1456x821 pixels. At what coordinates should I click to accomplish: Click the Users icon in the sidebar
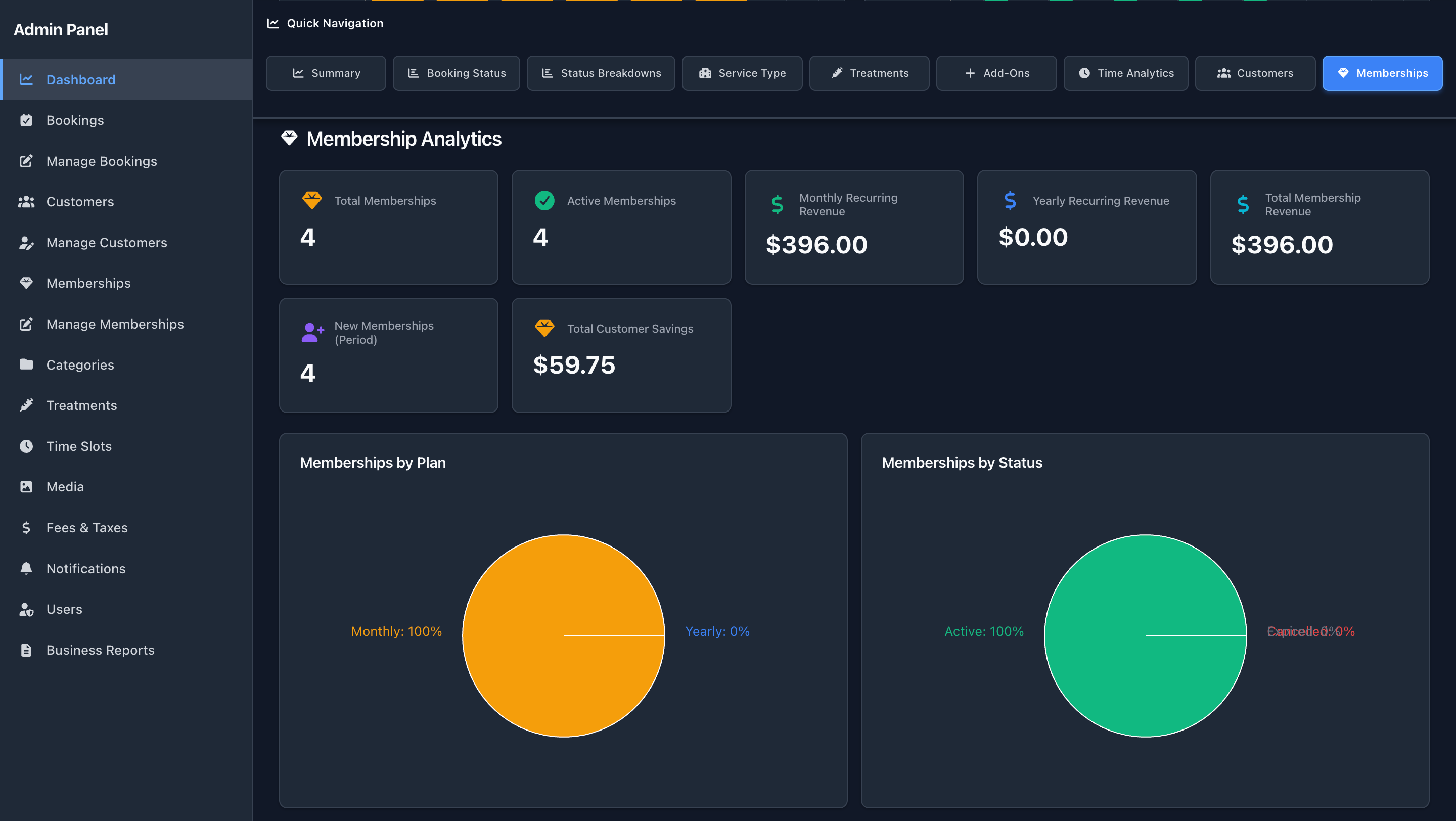[27, 609]
